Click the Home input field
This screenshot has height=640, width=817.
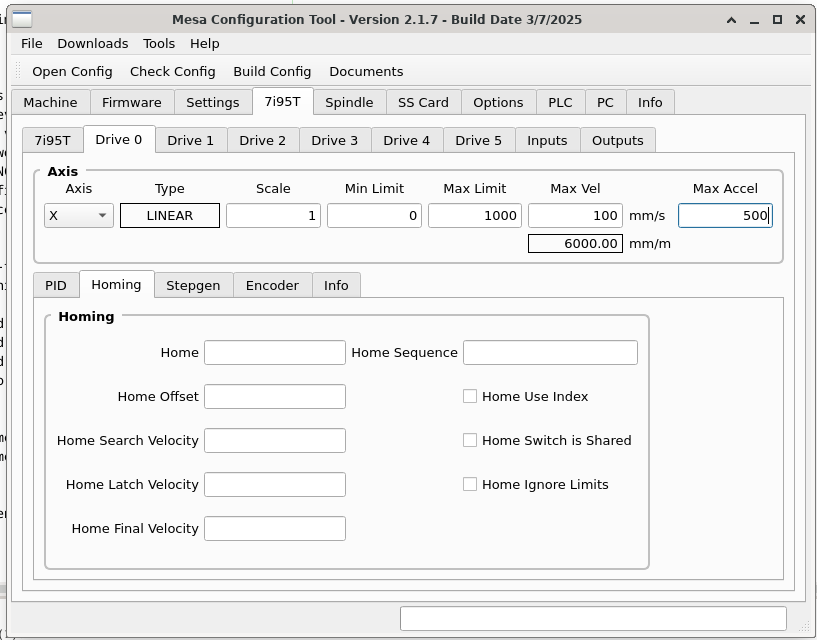[x=275, y=352]
